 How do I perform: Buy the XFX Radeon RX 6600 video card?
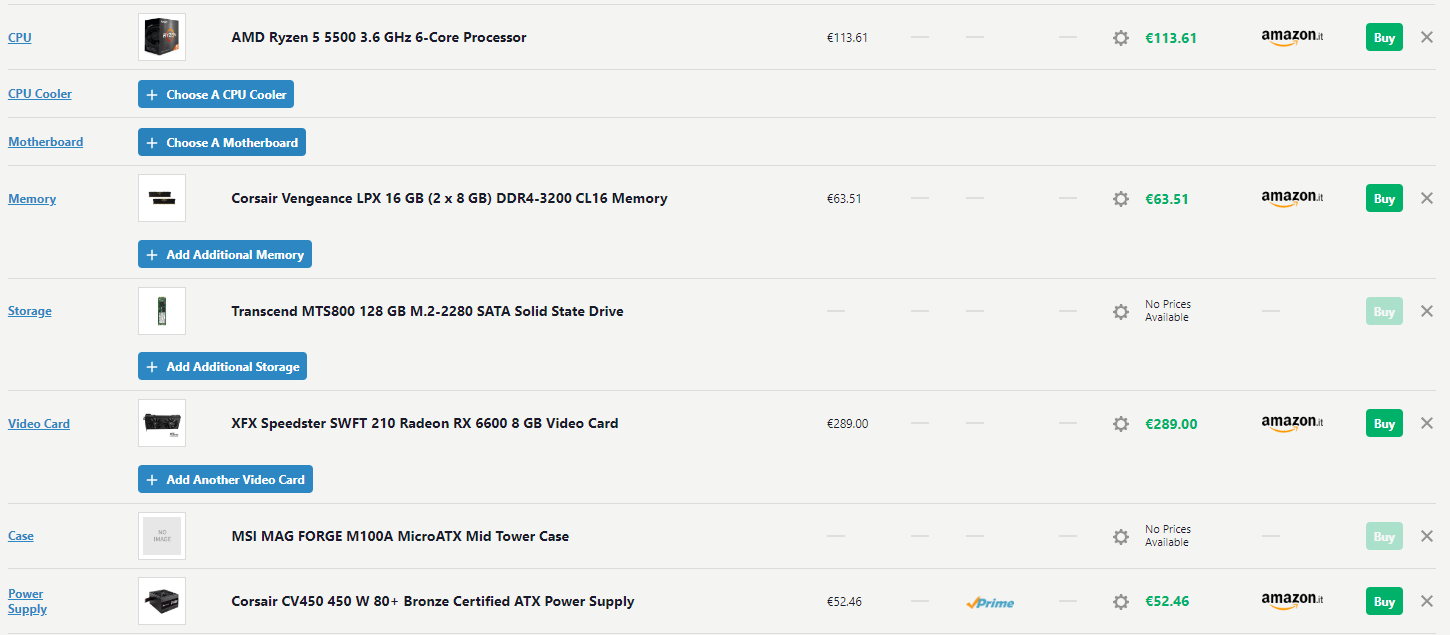pos(1384,423)
